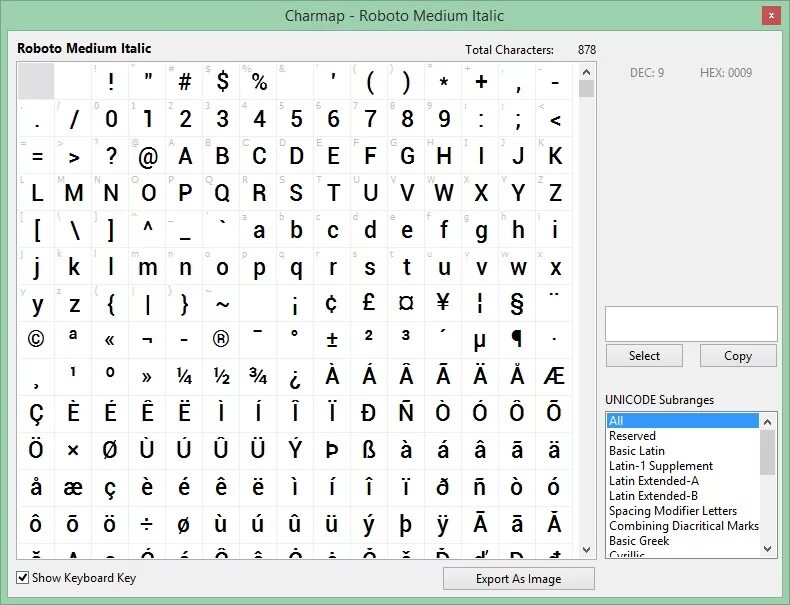Click subranges list scrollbar thumb
This screenshot has width=790, height=605.
(767, 452)
